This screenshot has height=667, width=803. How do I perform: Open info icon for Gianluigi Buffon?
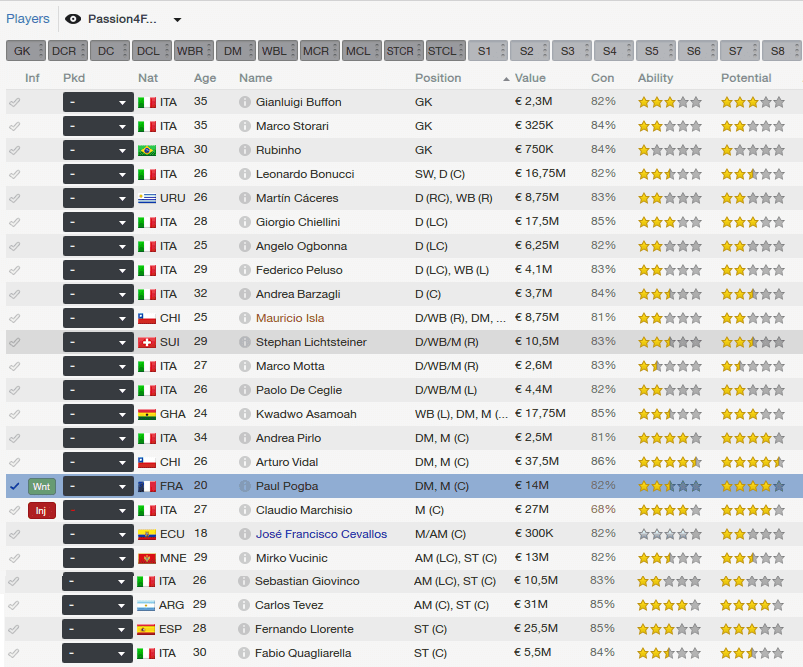tap(245, 102)
